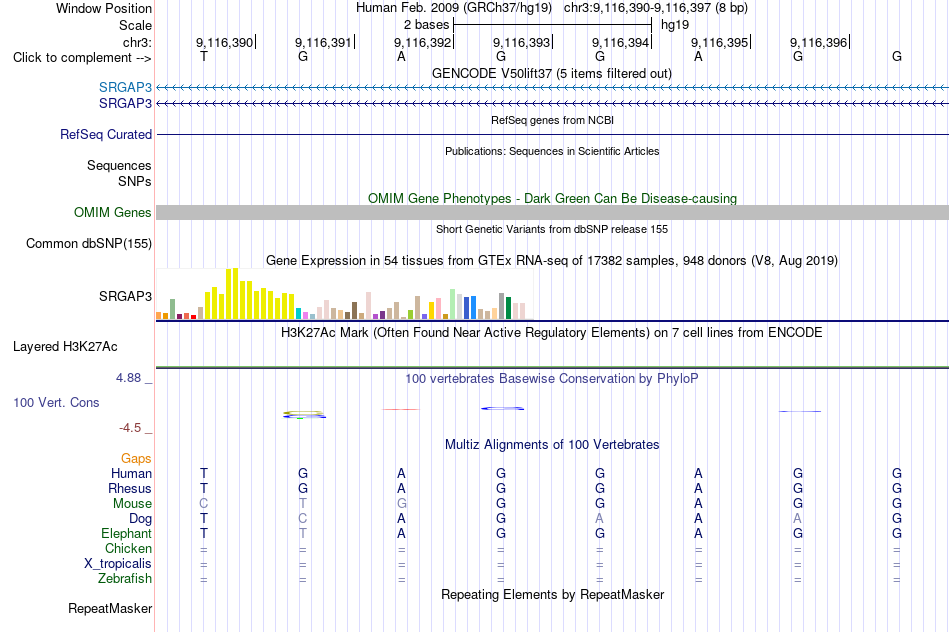Click the faded C in the Dog row
The image size is (950, 632).
coord(302,519)
